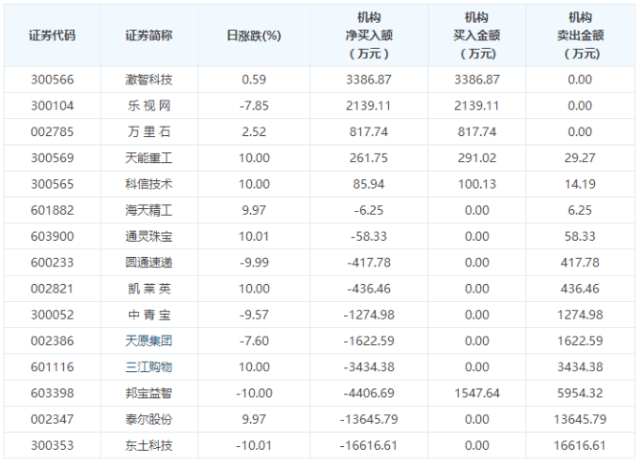Image resolution: width=640 pixels, height=464 pixels.
Task: Select stock code 300565
Action: tap(52, 184)
